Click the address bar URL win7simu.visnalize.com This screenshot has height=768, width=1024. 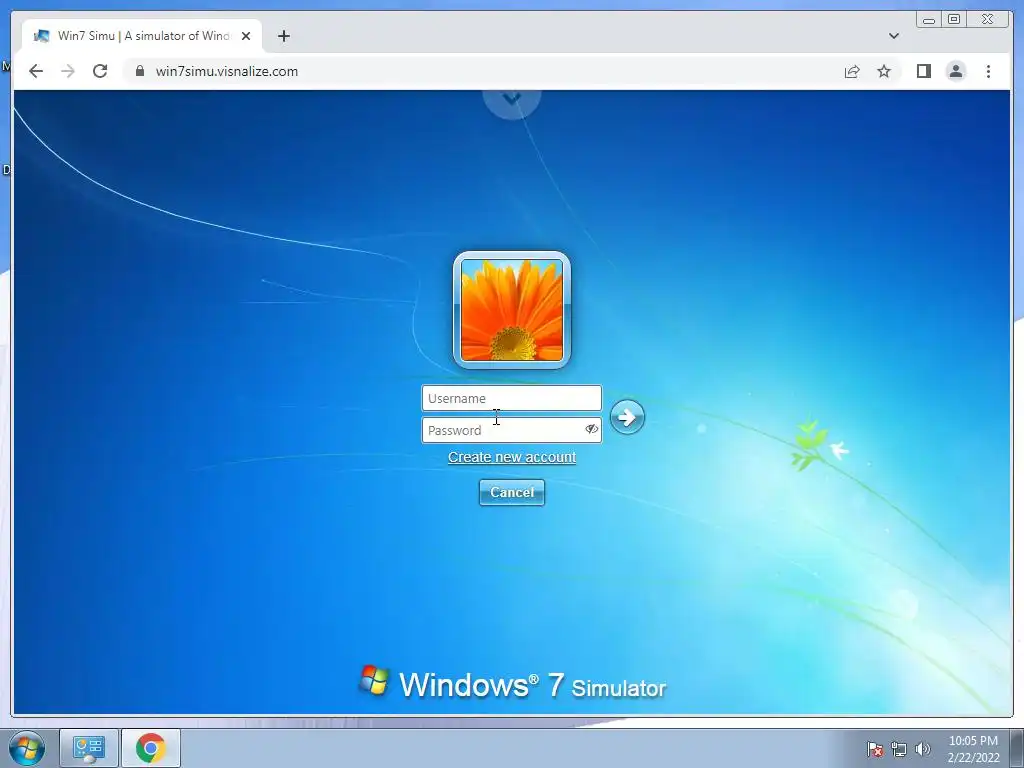[x=227, y=71]
